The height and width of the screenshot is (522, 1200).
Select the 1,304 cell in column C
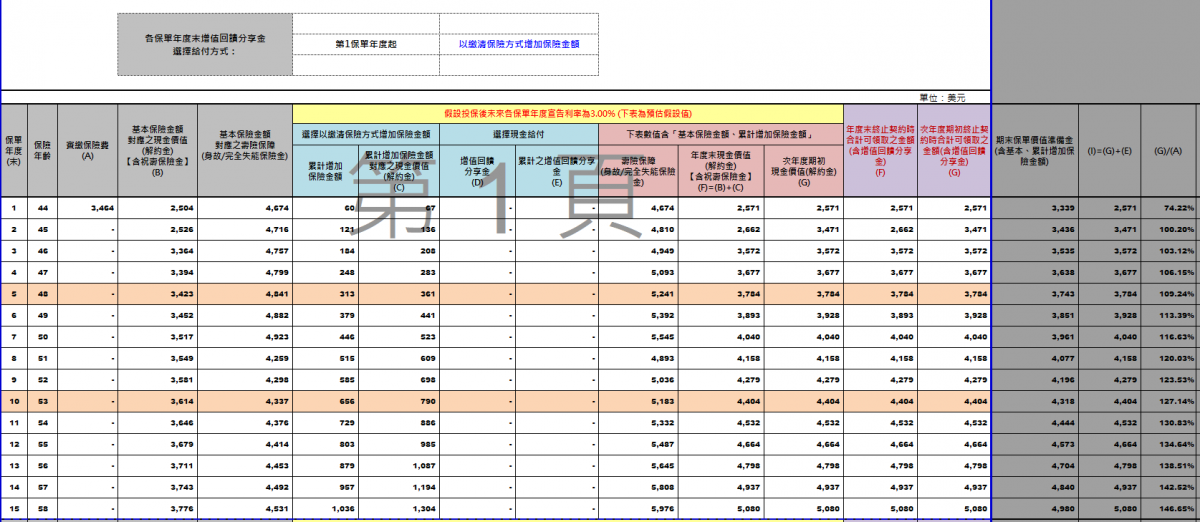coord(399,509)
